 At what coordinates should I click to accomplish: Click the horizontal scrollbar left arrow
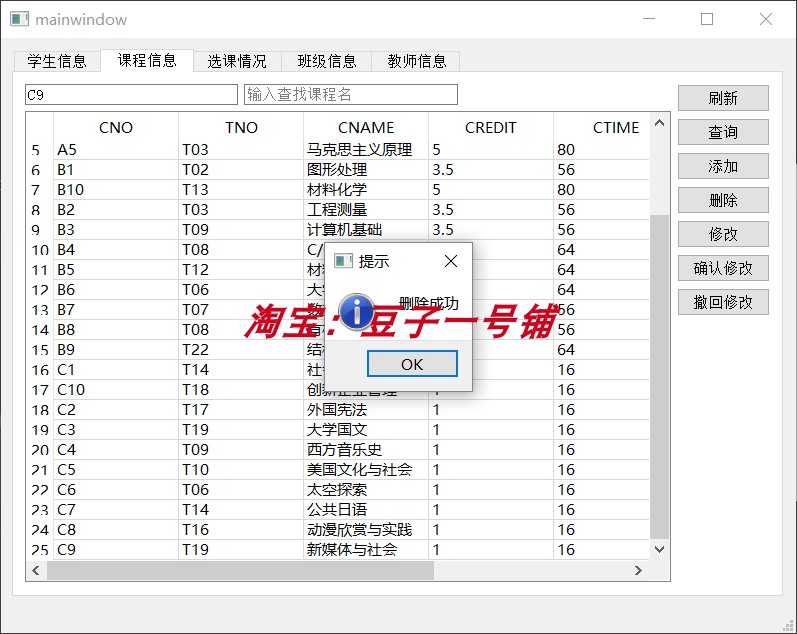pyautogui.click(x=36, y=570)
